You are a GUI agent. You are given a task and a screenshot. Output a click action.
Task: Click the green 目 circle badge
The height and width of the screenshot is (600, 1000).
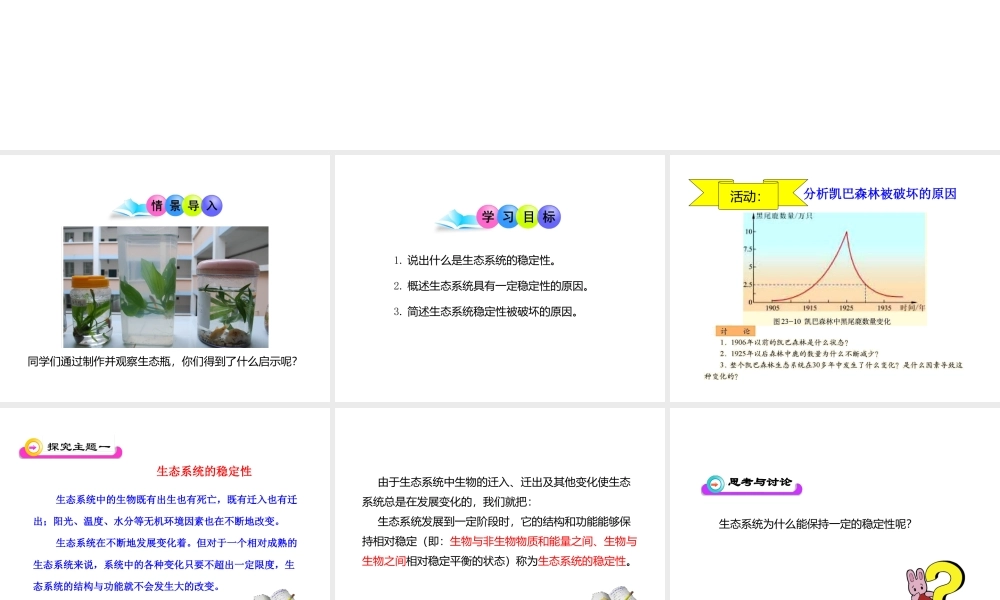pos(529,217)
